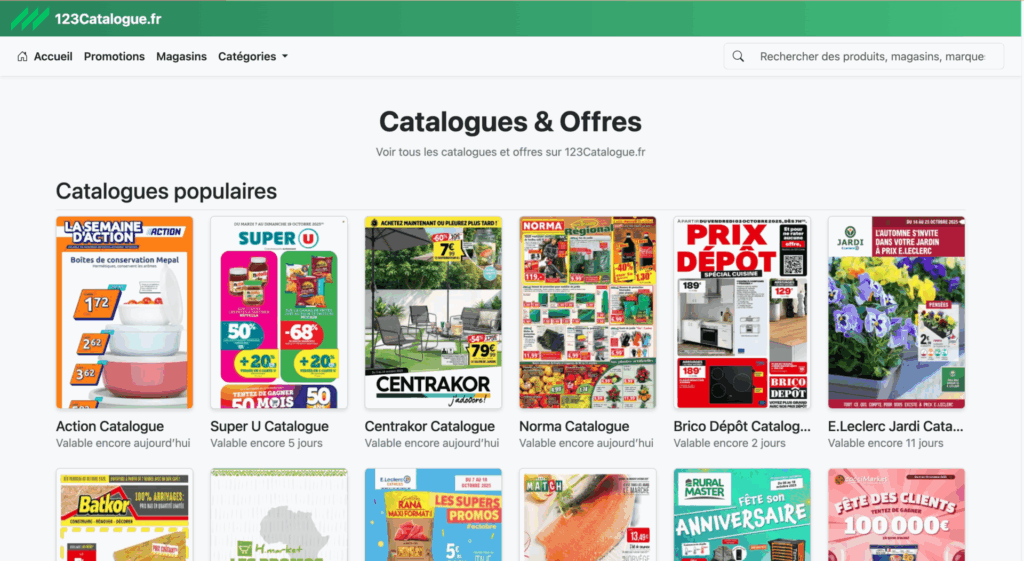Click the 123Catalogue.fr site title text
Viewport: 1024px width, 561px height.
tap(108, 19)
